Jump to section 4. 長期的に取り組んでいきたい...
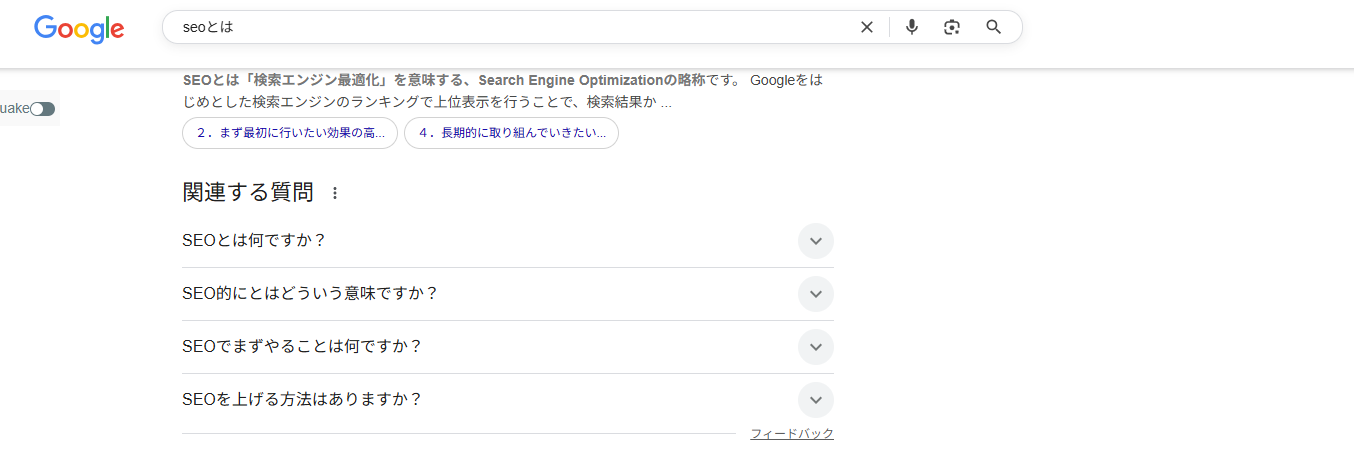 (x=511, y=133)
